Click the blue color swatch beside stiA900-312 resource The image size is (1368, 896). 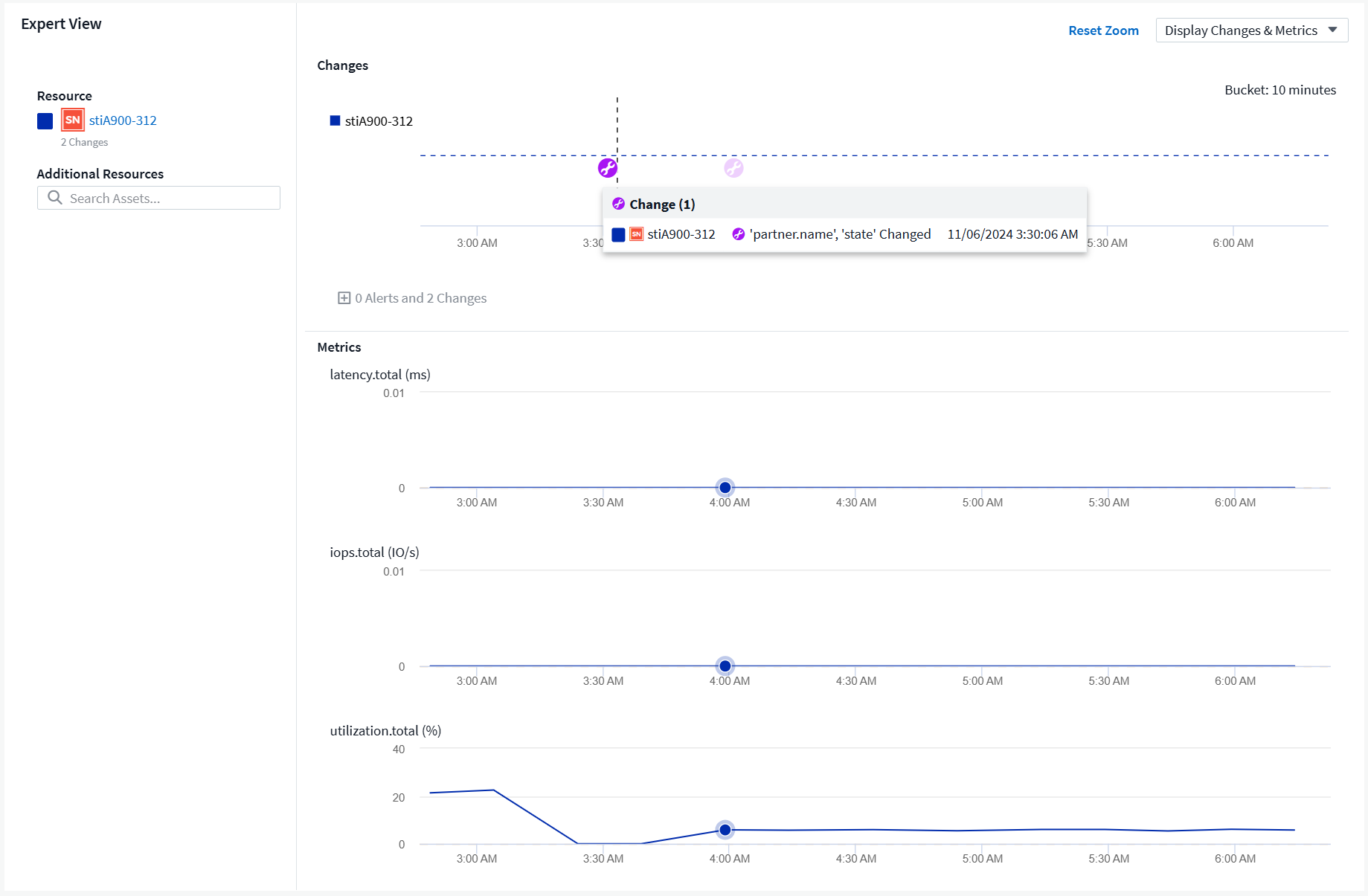pos(45,120)
